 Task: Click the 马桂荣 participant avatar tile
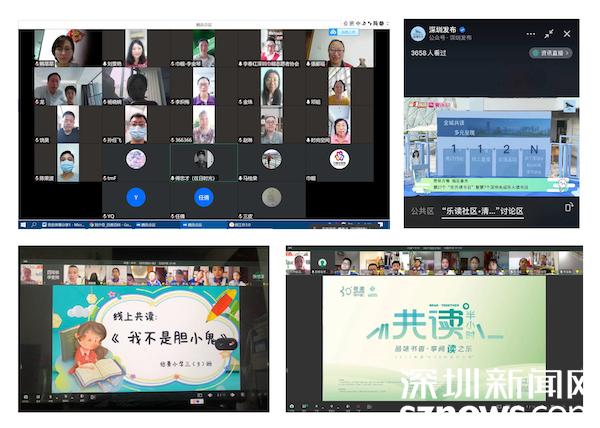(271, 160)
